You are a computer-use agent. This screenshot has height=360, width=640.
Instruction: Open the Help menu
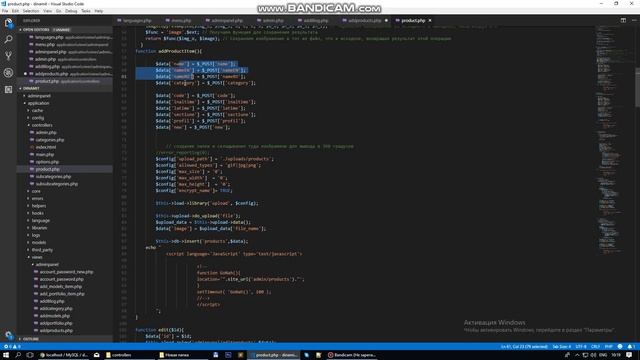[x=99, y=11]
